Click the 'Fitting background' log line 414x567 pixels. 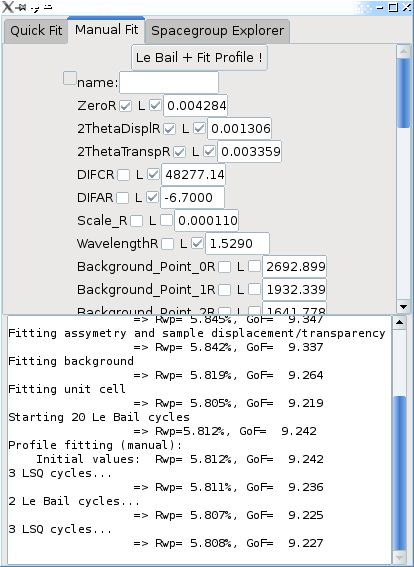[x=71, y=361]
